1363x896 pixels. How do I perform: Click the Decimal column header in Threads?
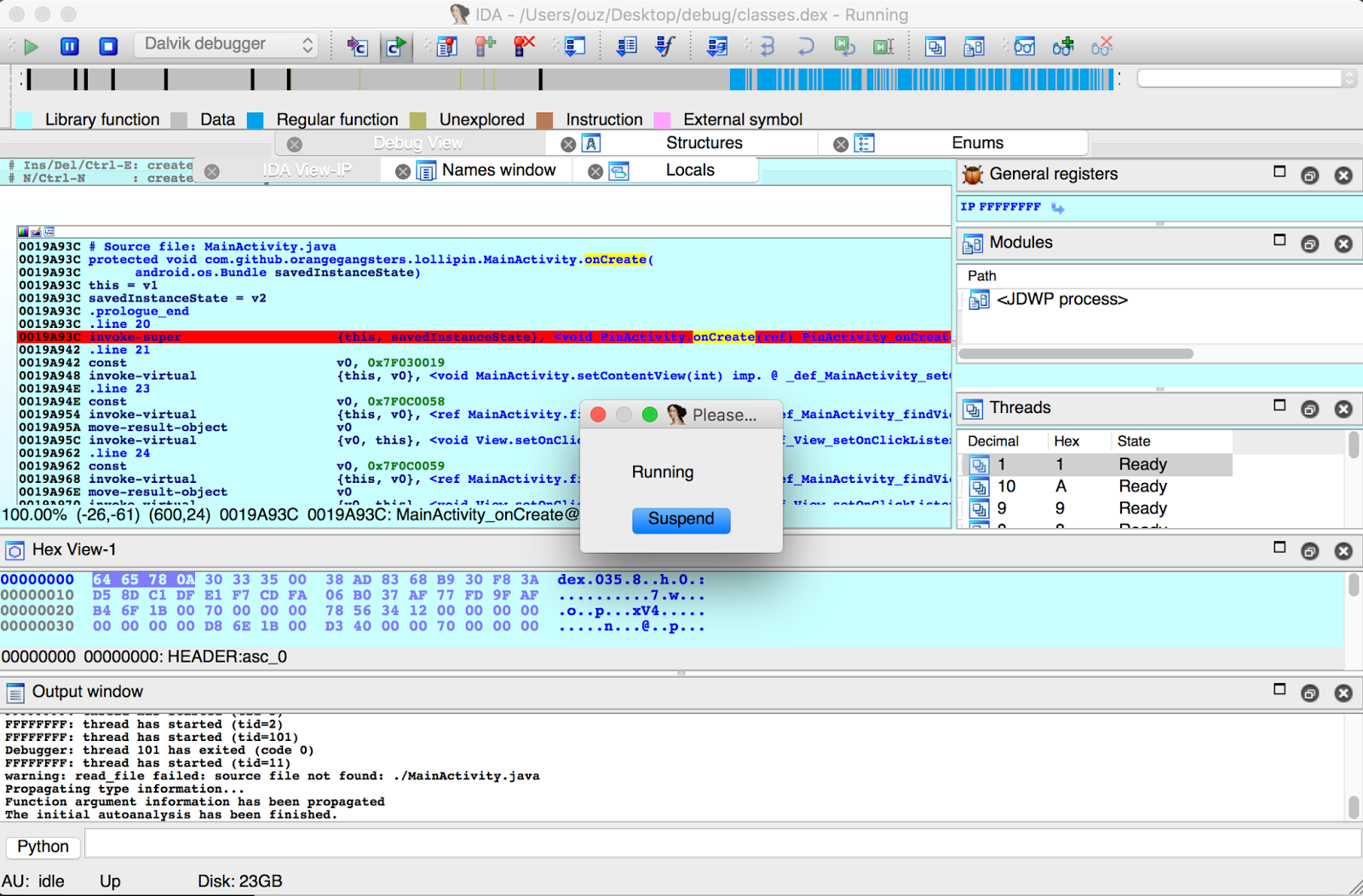pos(992,441)
